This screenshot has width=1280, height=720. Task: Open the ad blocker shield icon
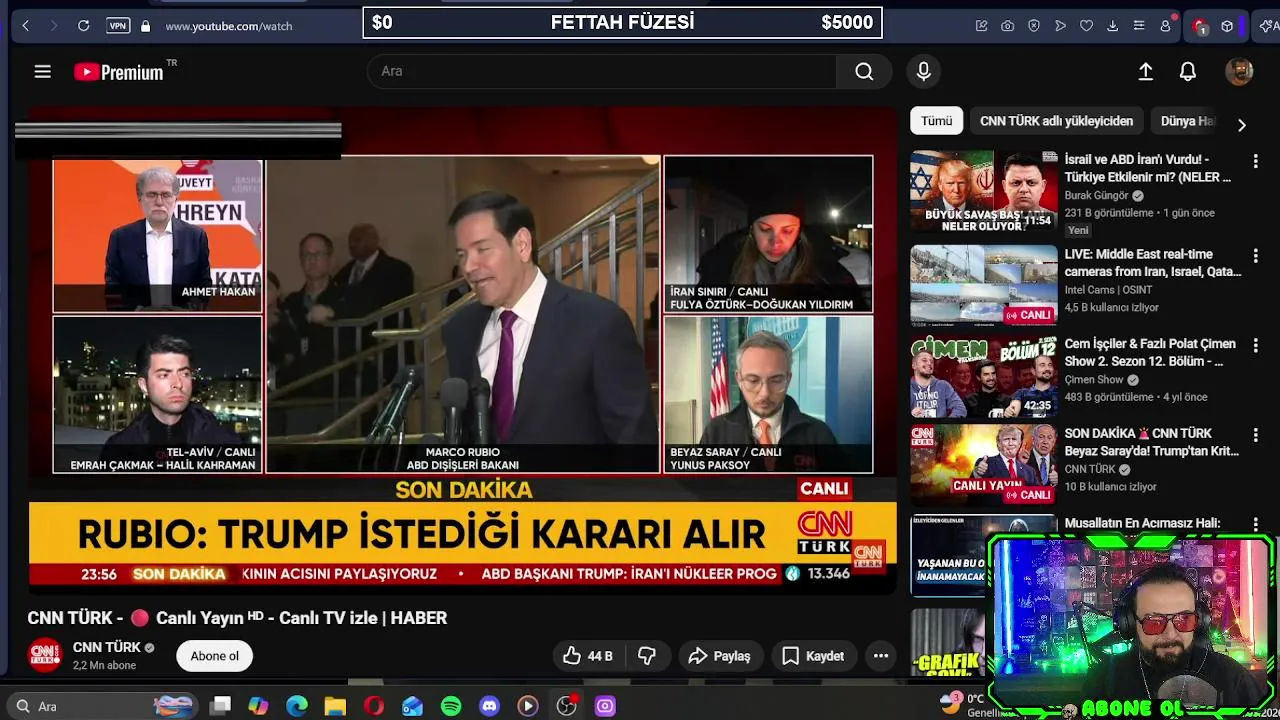(1034, 26)
